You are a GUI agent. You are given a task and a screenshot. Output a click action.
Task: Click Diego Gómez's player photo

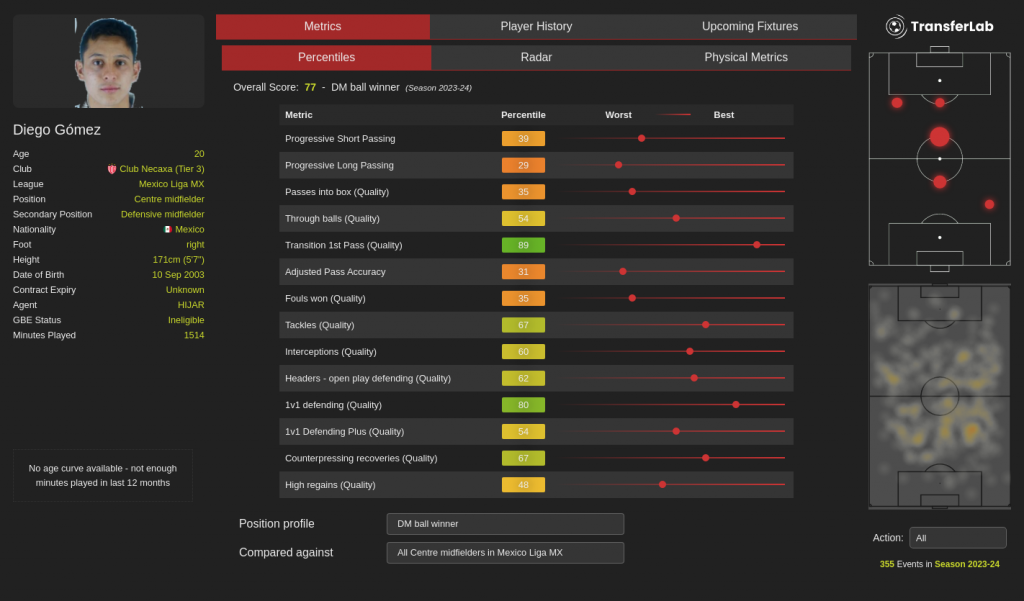tap(107, 62)
